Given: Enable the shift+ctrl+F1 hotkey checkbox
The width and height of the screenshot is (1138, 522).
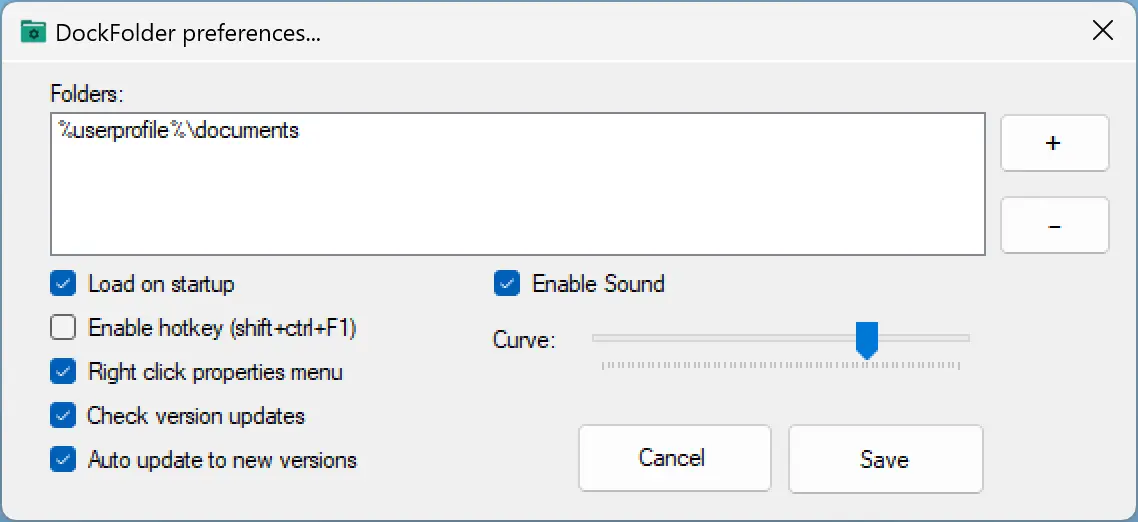Looking at the screenshot, I should point(63,328).
